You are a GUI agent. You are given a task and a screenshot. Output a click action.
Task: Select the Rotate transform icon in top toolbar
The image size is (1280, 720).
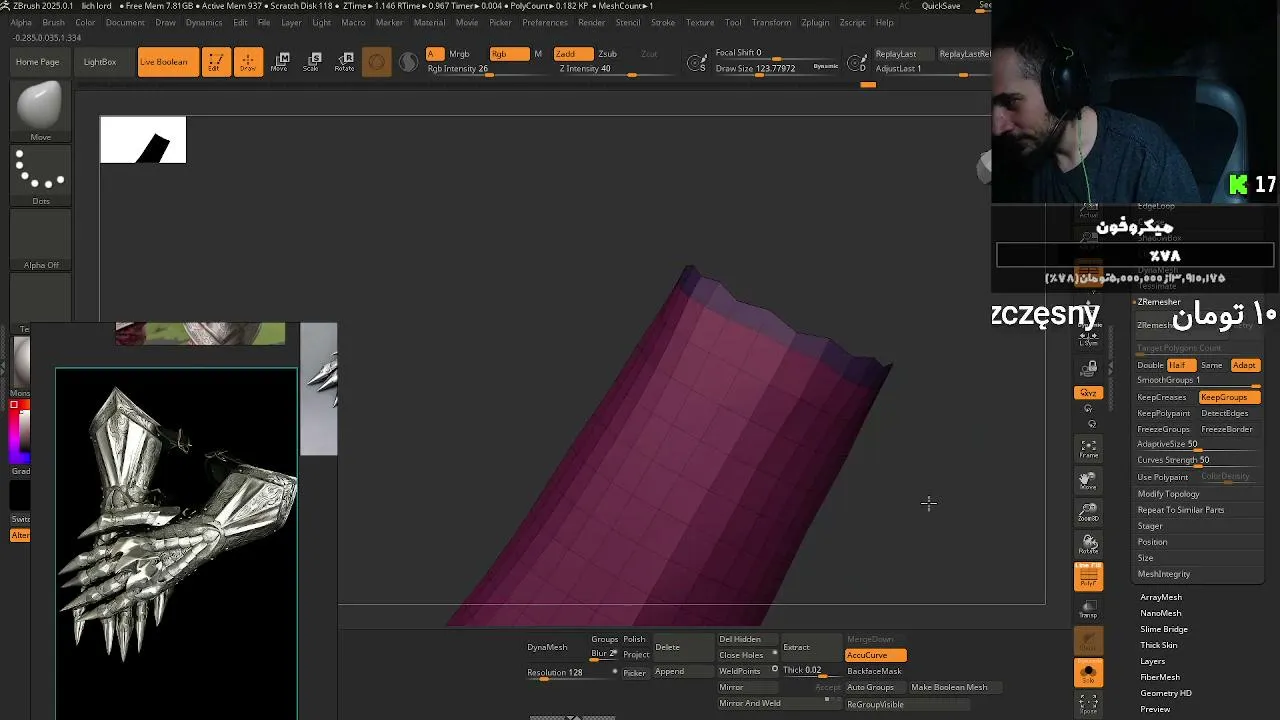345,62
